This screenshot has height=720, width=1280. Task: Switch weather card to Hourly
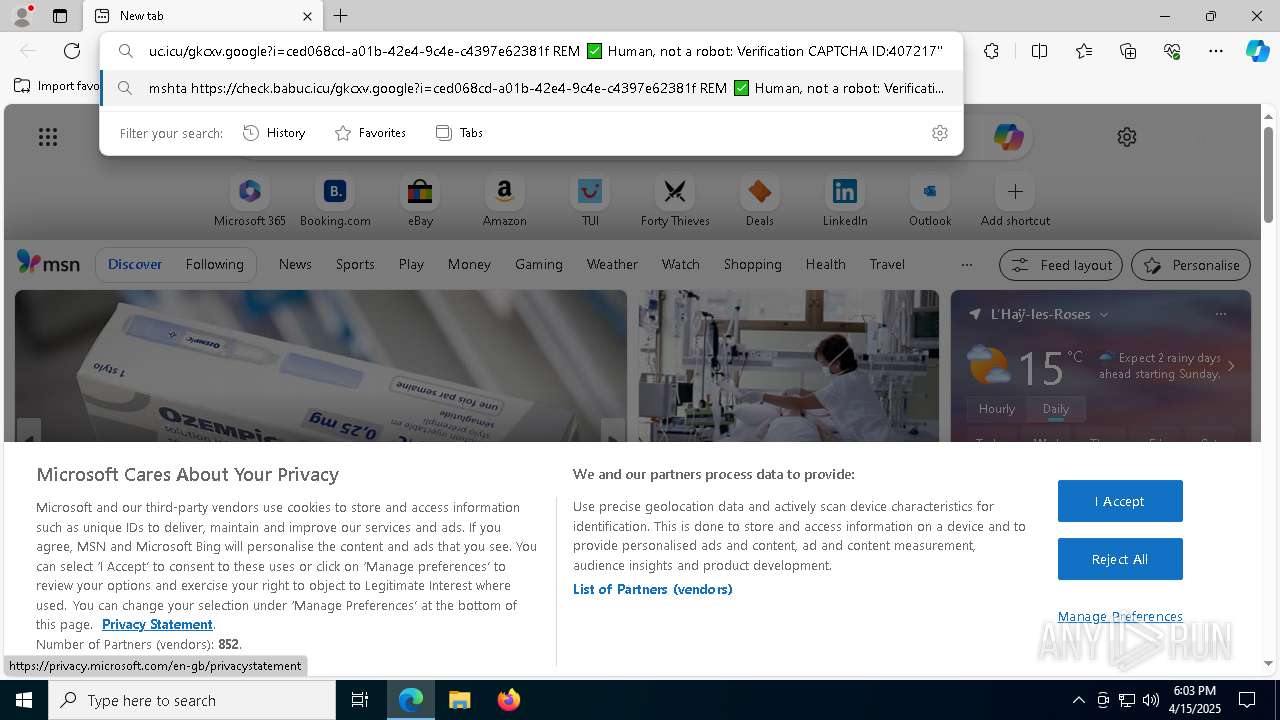click(x=997, y=408)
